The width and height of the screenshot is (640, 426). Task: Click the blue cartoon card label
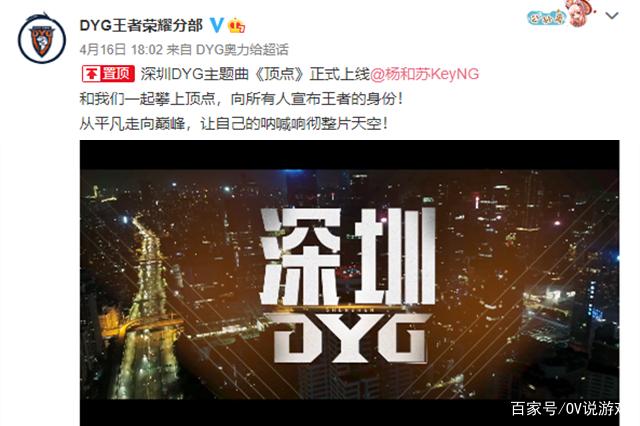point(546,17)
